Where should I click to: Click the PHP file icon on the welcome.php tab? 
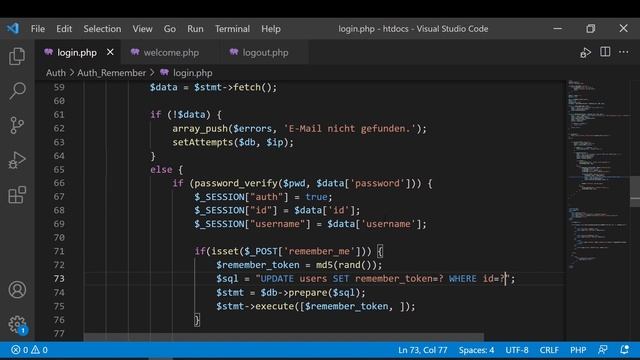[135, 52]
